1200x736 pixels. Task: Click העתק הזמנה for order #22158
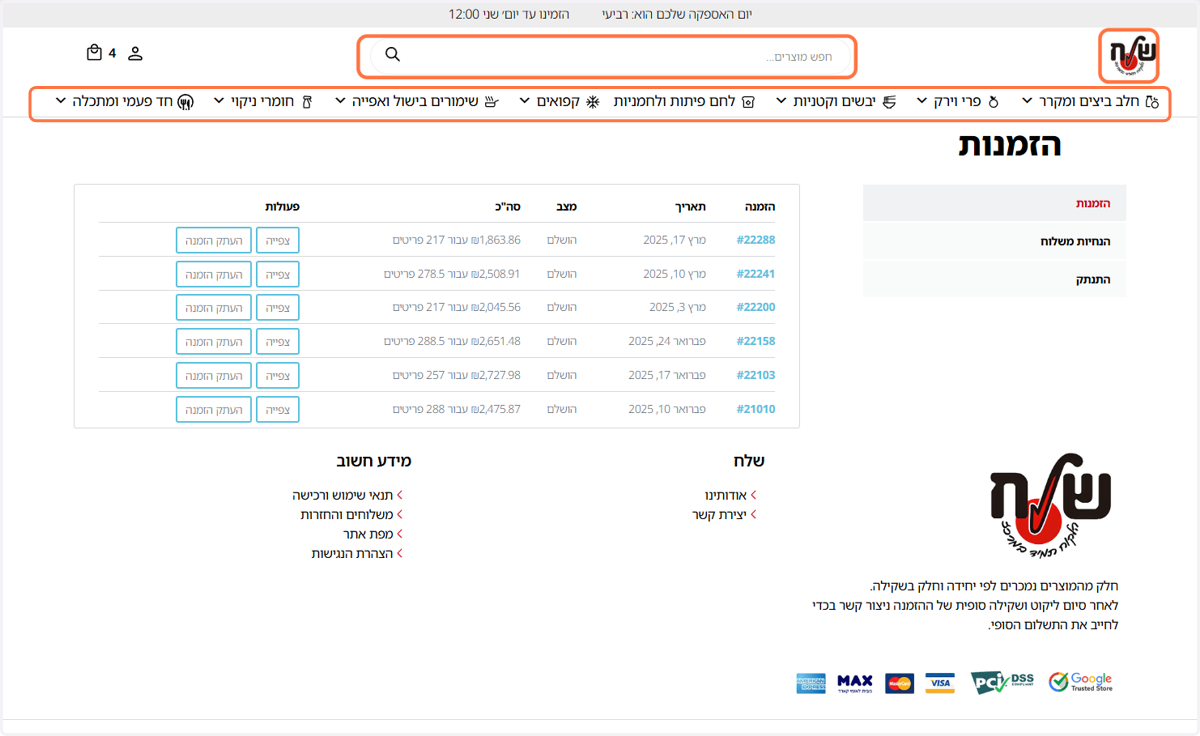click(x=214, y=341)
